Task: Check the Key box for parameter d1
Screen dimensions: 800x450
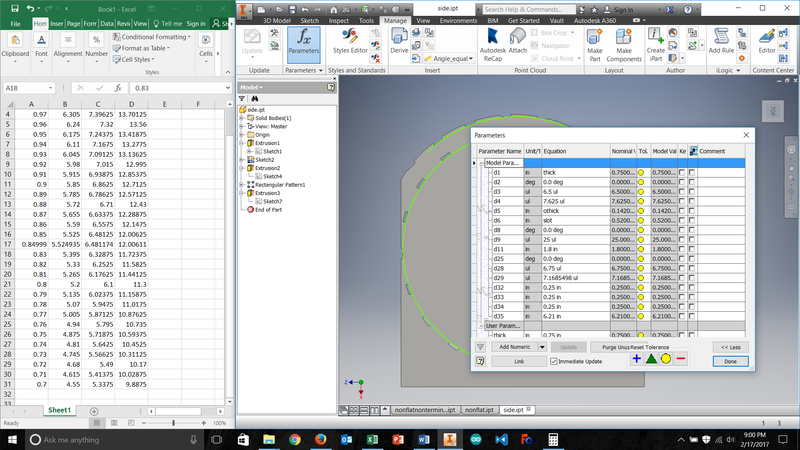Action: [x=682, y=172]
